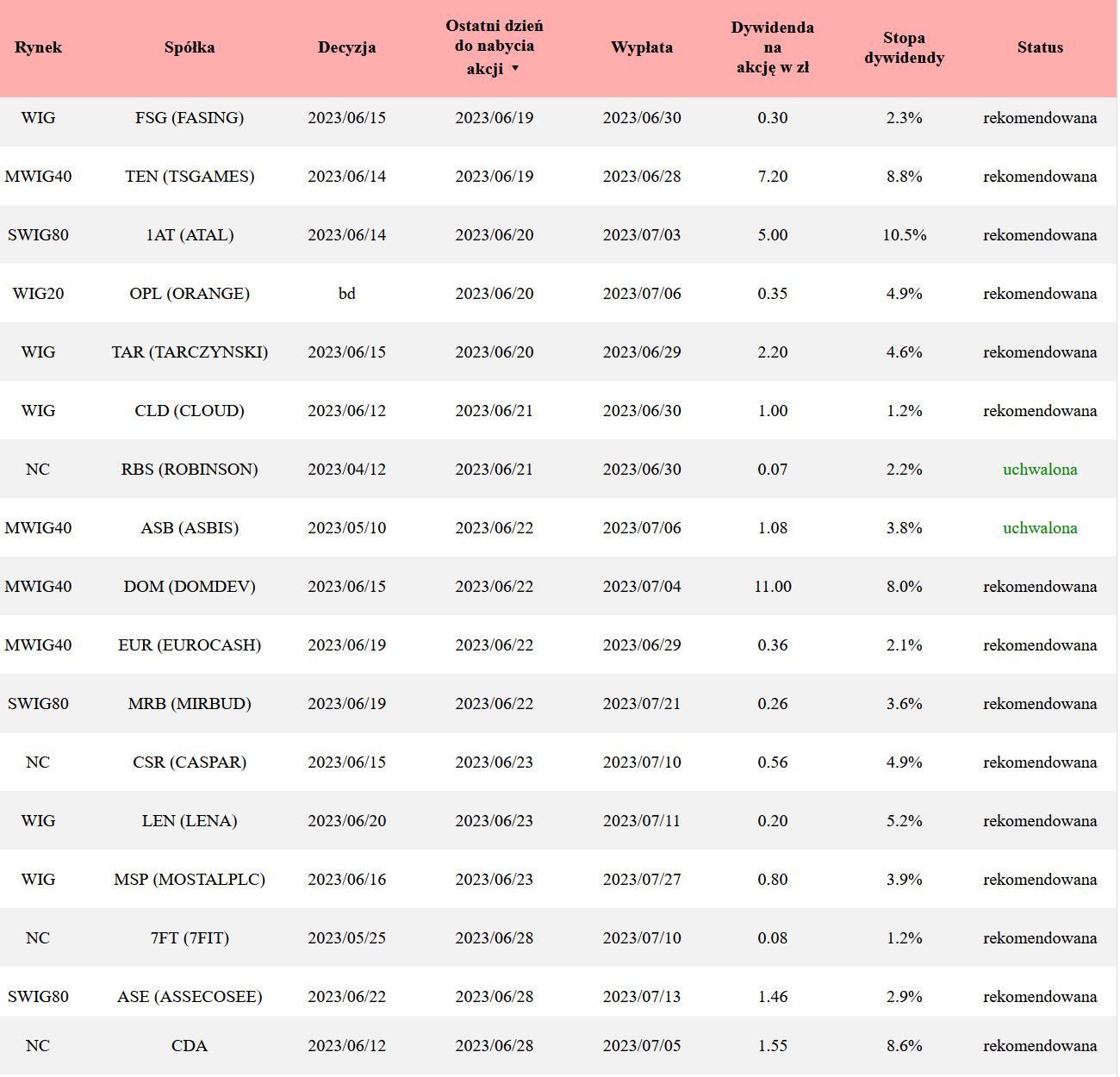Sort table by Rynek column header
This screenshot has width=1120, height=1077.
[x=38, y=47]
